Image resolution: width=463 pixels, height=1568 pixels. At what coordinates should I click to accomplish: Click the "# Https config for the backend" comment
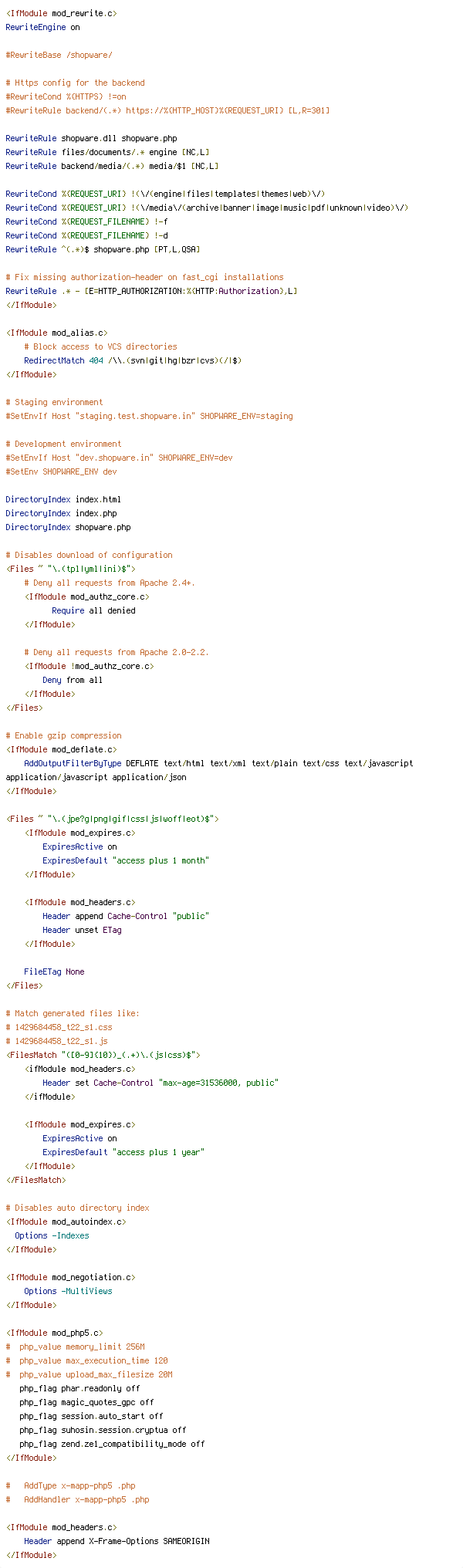point(75,83)
